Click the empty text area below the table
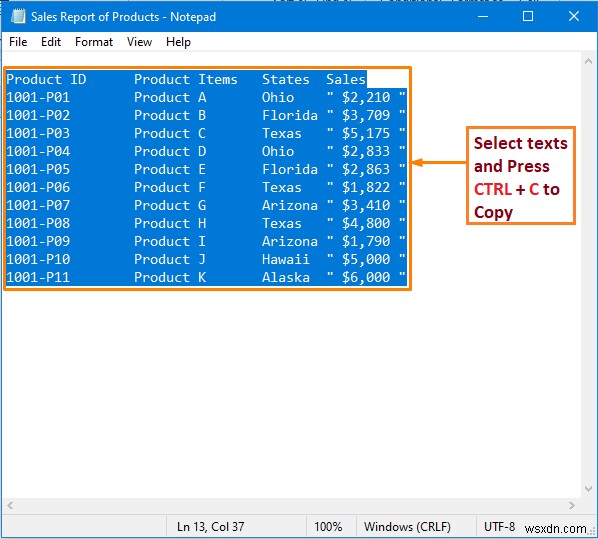Image resolution: width=598 pixels, height=539 pixels. tap(291, 393)
